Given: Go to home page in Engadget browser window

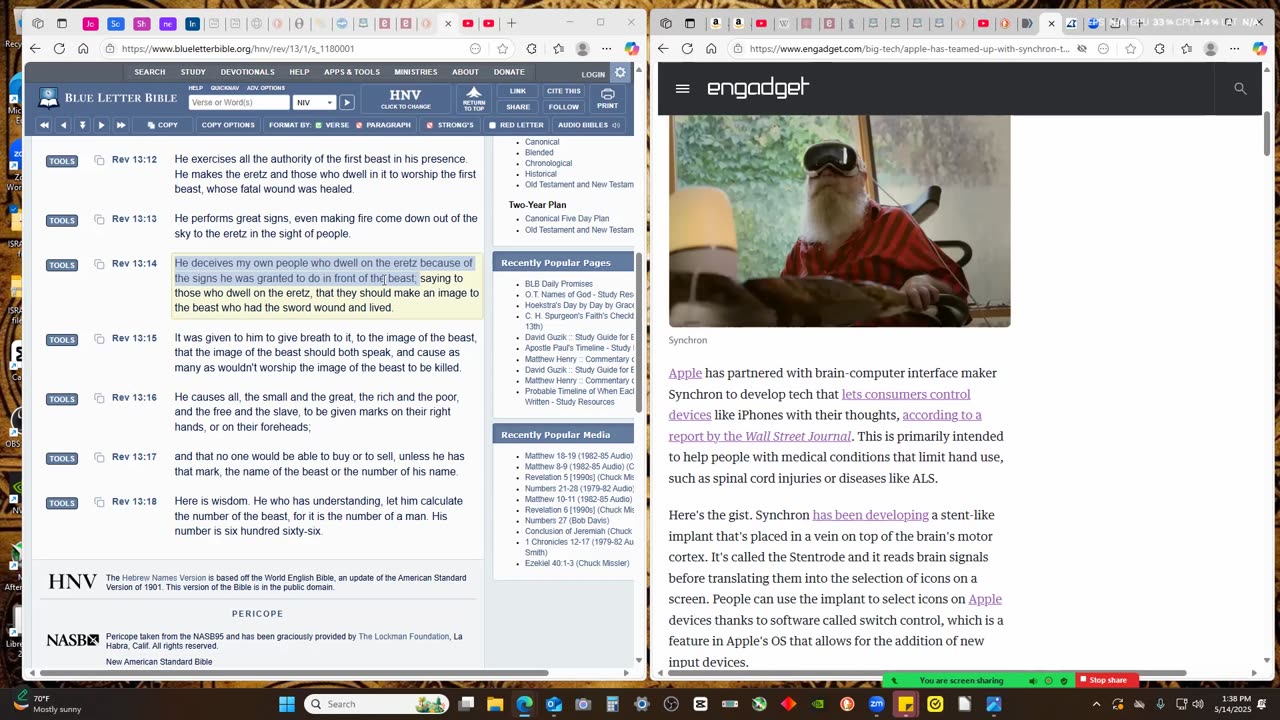Looking at the screenshot, I should click(x=711, y=48).
